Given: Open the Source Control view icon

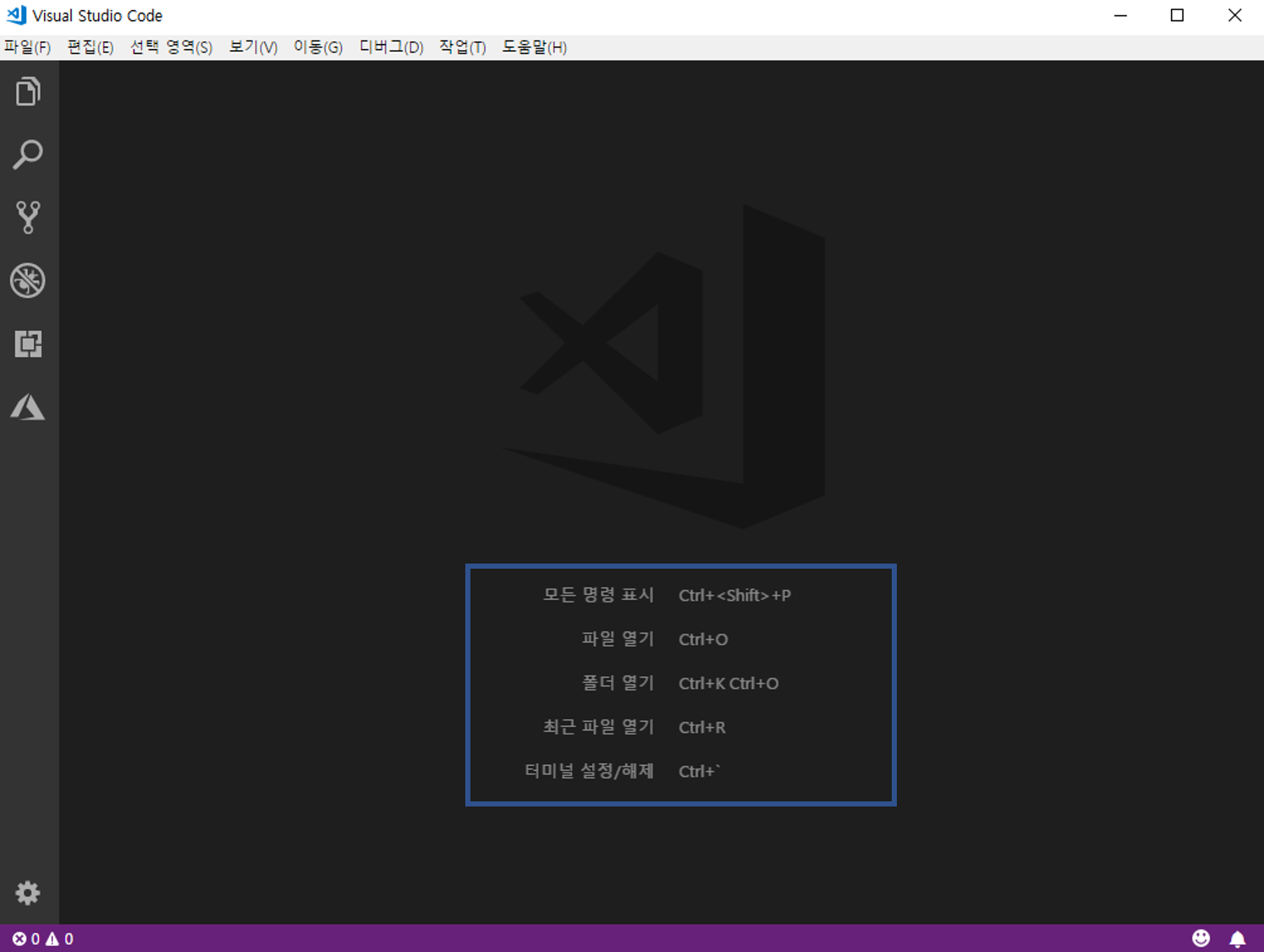Looking at the screenshot, I should tap(28, 217).
